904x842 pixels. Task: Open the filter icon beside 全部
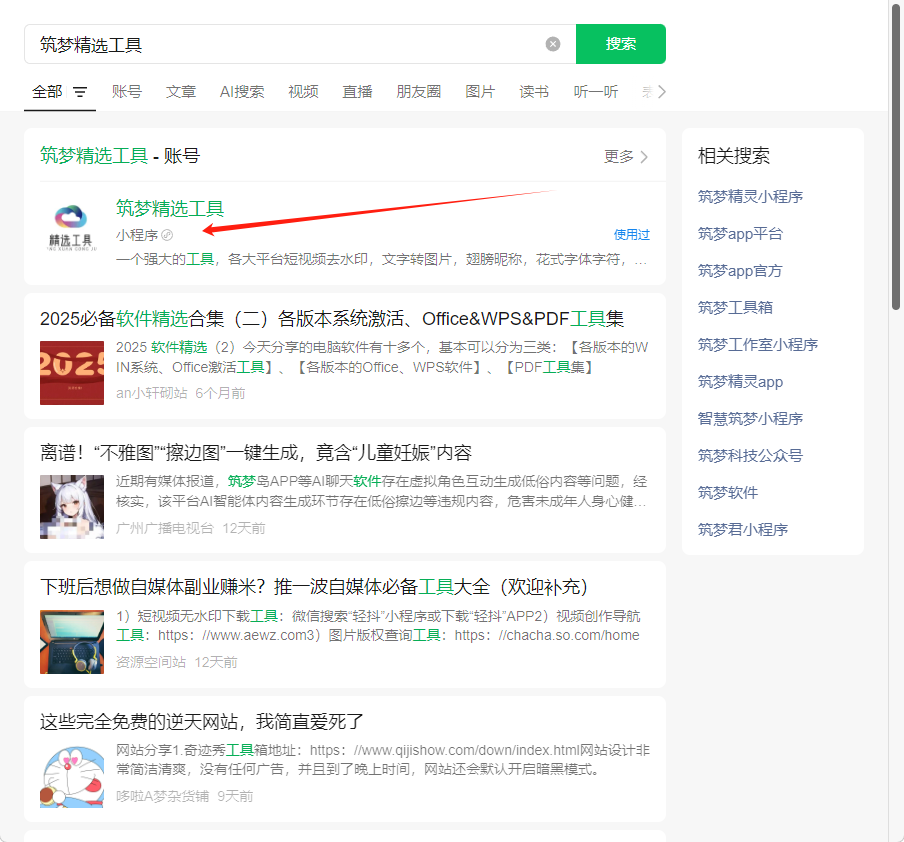(x=80, y=92)
